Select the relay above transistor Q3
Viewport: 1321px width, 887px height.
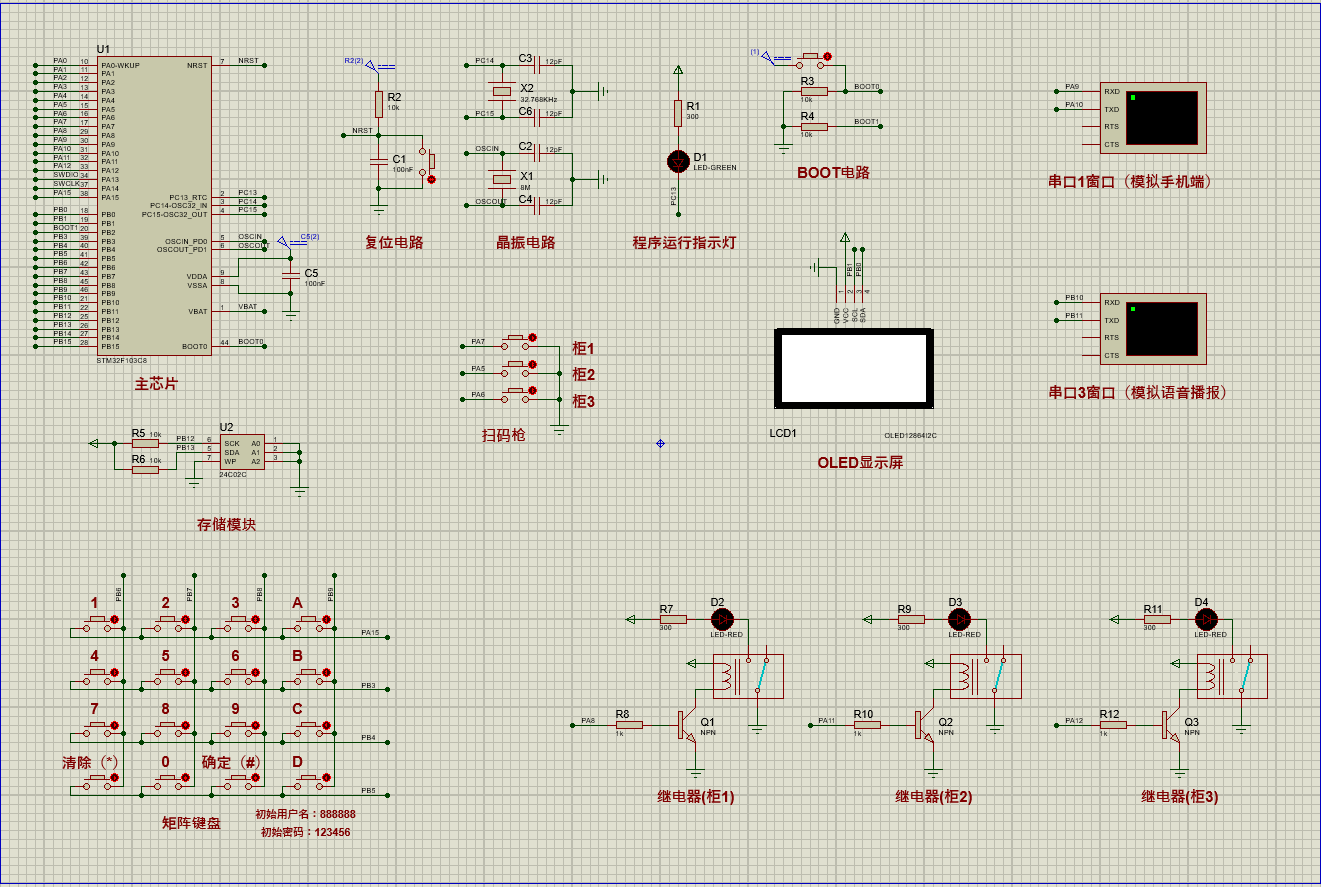point(1232,677)
